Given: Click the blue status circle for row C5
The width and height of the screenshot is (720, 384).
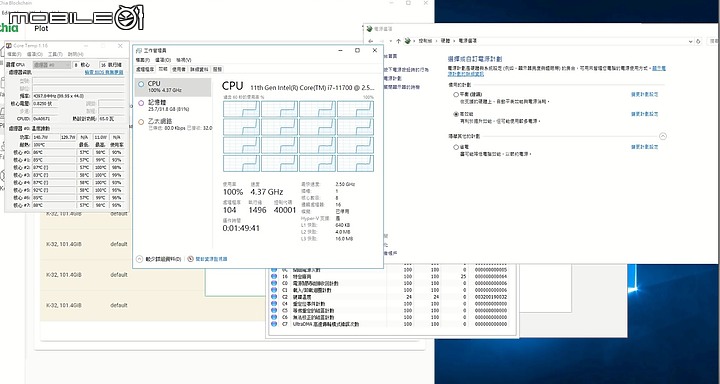Looking at the screenshot, I should pyautogui.click(x=274, y=311).
